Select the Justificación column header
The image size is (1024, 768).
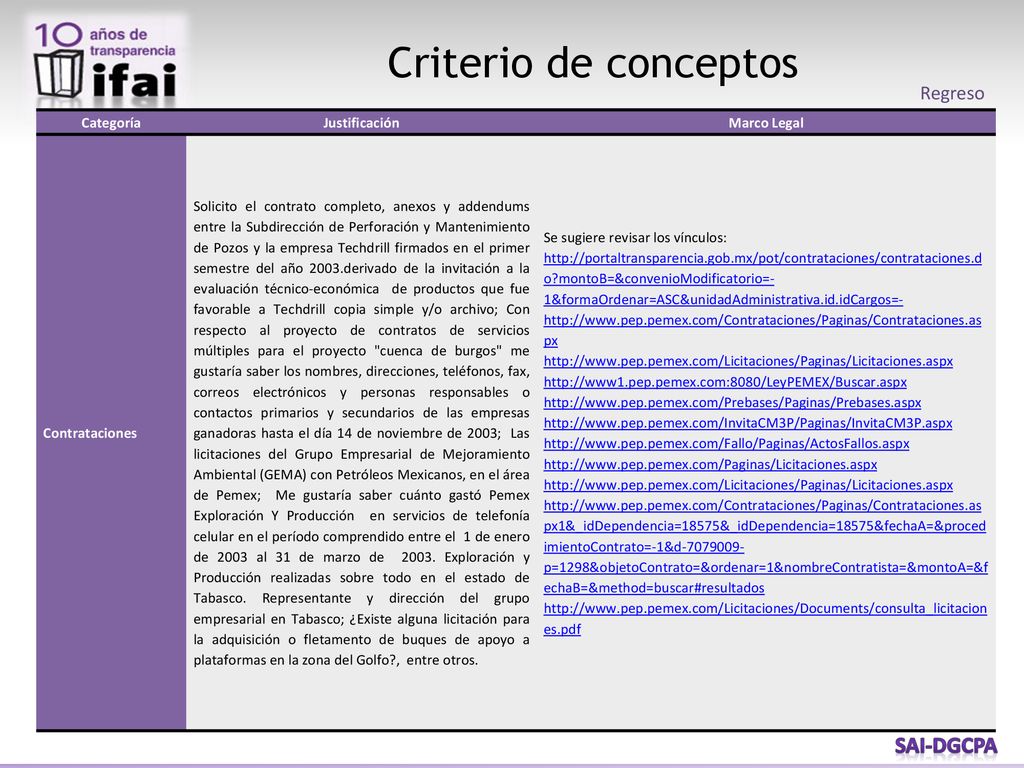click(x=361, y=123)
